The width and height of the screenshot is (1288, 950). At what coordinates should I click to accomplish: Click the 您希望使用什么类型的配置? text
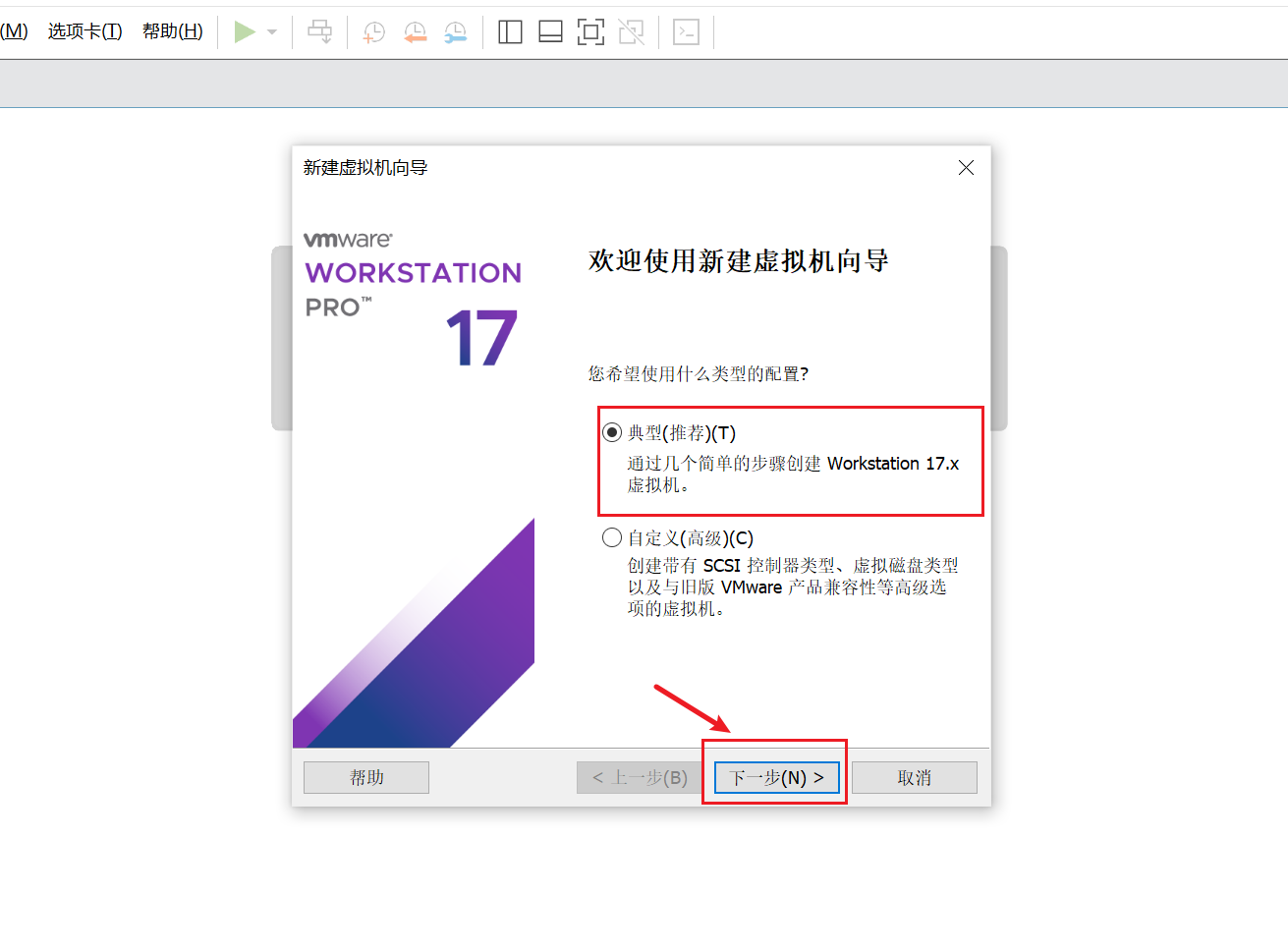coord(699,373)
